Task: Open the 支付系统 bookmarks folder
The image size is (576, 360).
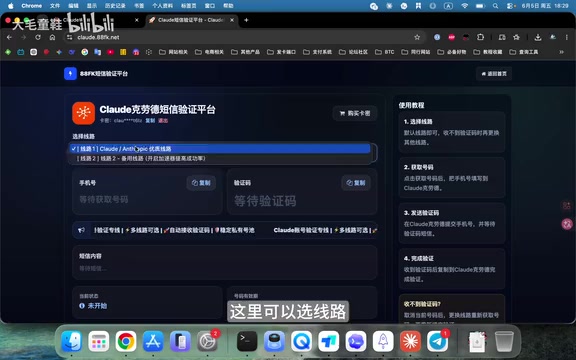Action: tap(317, 52)
